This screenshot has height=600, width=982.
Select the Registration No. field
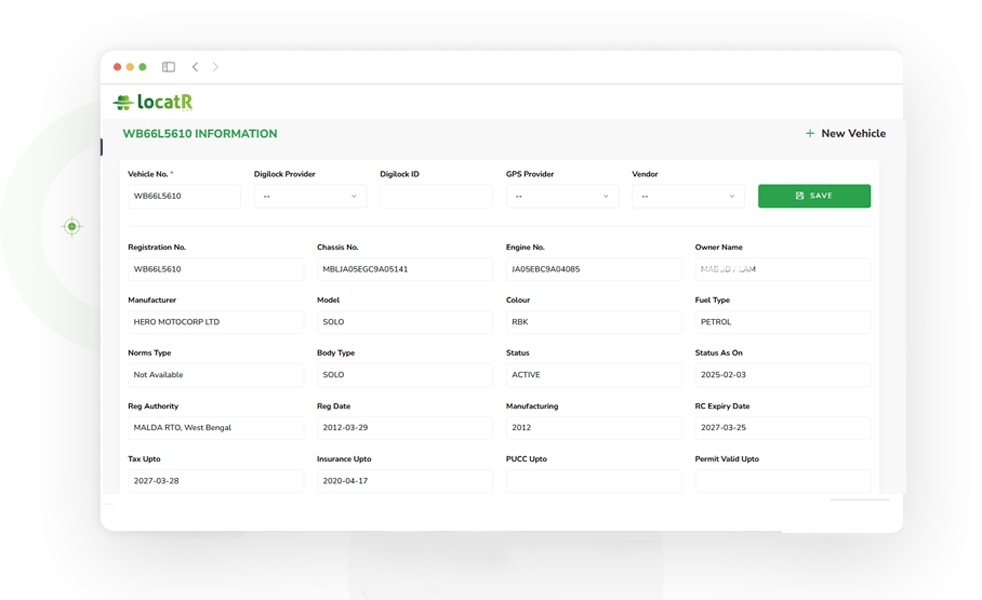pos(216,269)
